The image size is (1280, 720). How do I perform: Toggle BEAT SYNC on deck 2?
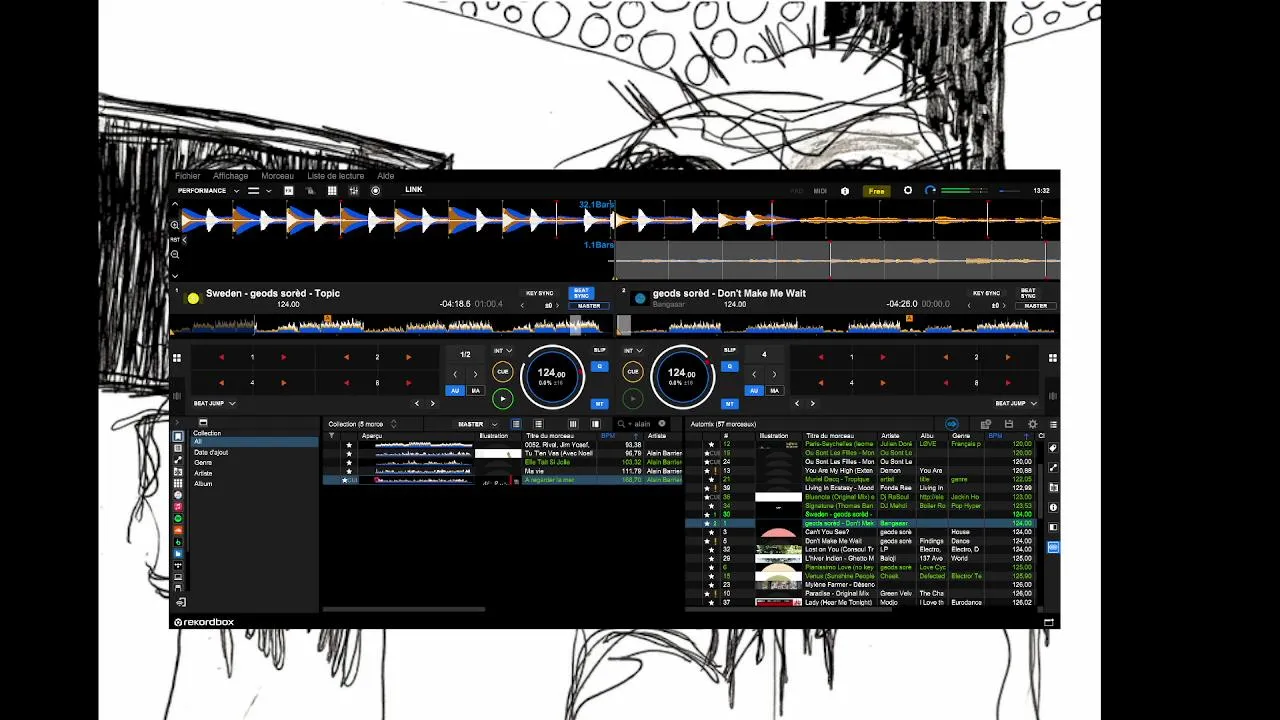pos(1028,293)
